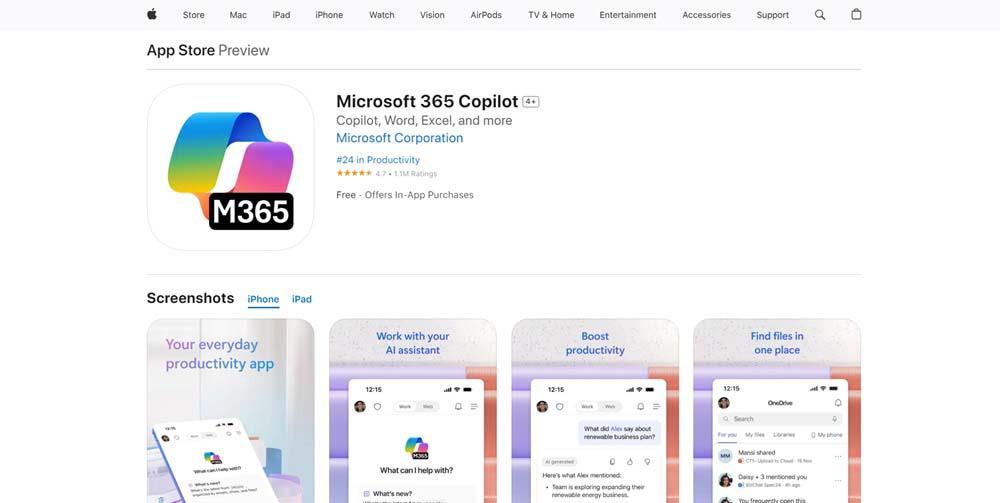Open the TV & Home menu

point(551,15)
